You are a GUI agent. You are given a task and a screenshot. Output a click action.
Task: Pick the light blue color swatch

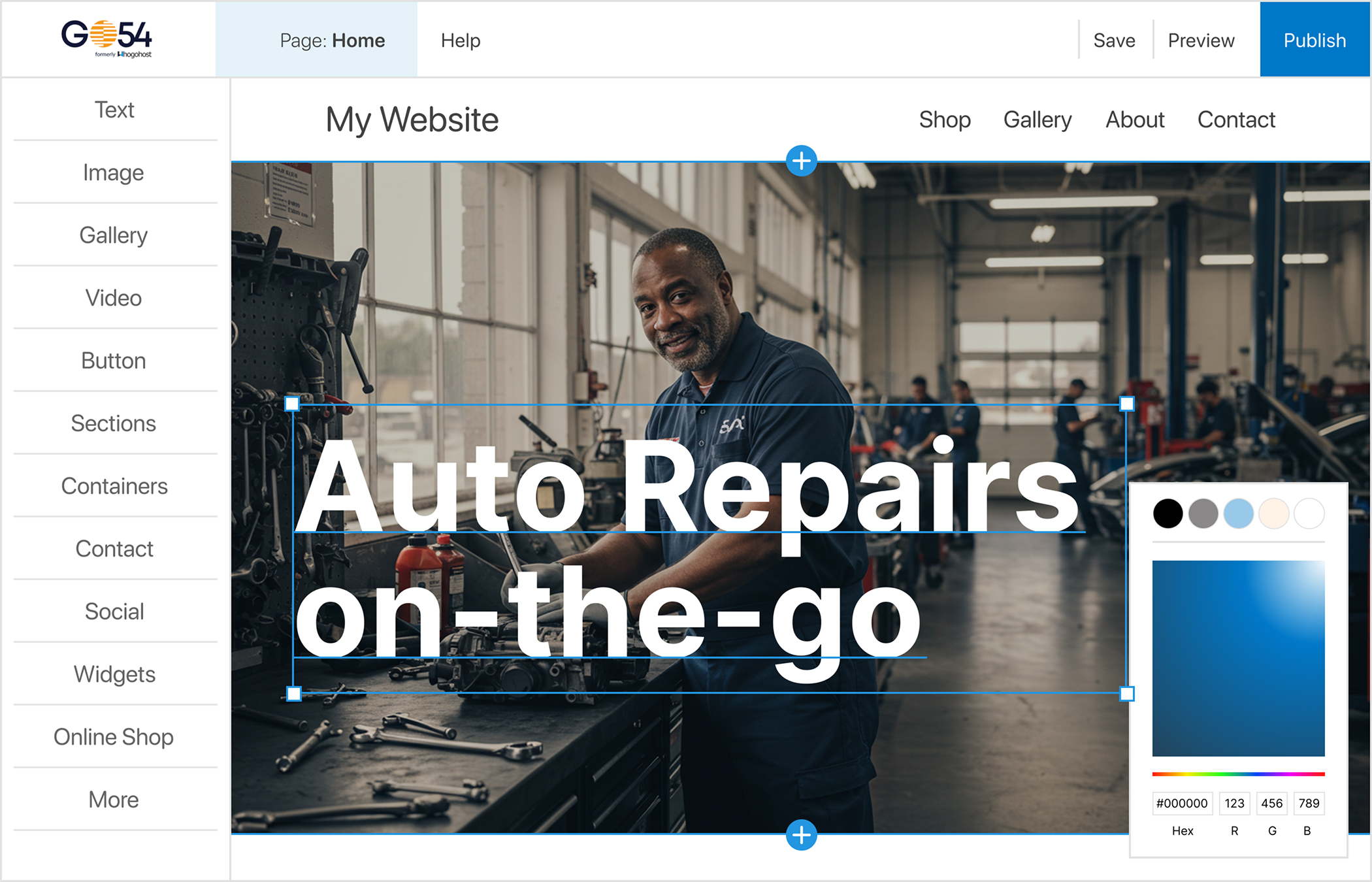pos(1238,513)
